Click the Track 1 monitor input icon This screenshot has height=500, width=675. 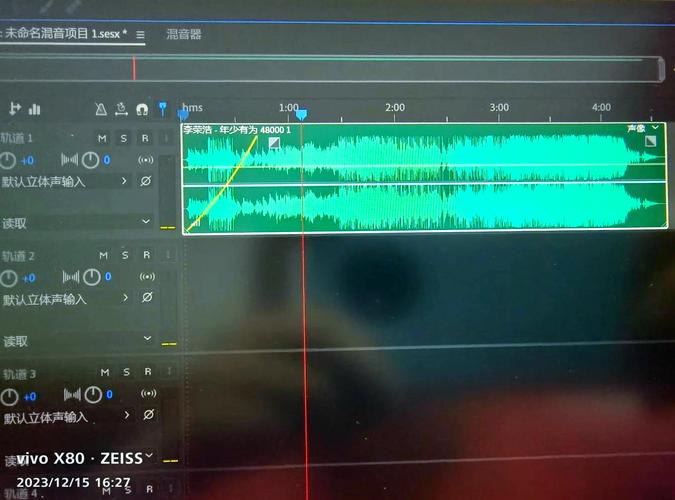[x=146, y=160]
